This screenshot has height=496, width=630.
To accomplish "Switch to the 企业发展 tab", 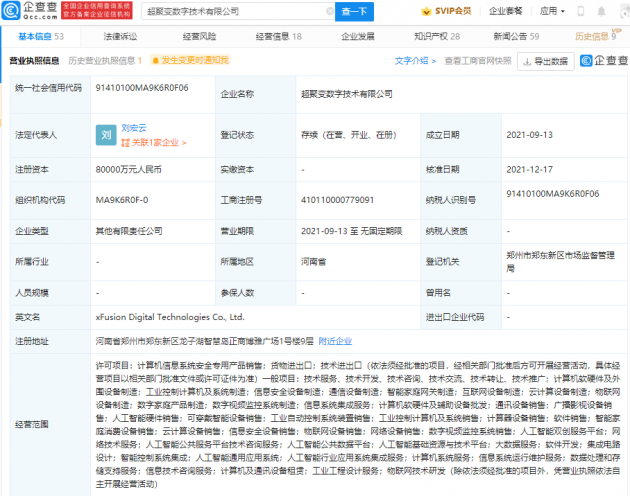I will click(358, 37).
